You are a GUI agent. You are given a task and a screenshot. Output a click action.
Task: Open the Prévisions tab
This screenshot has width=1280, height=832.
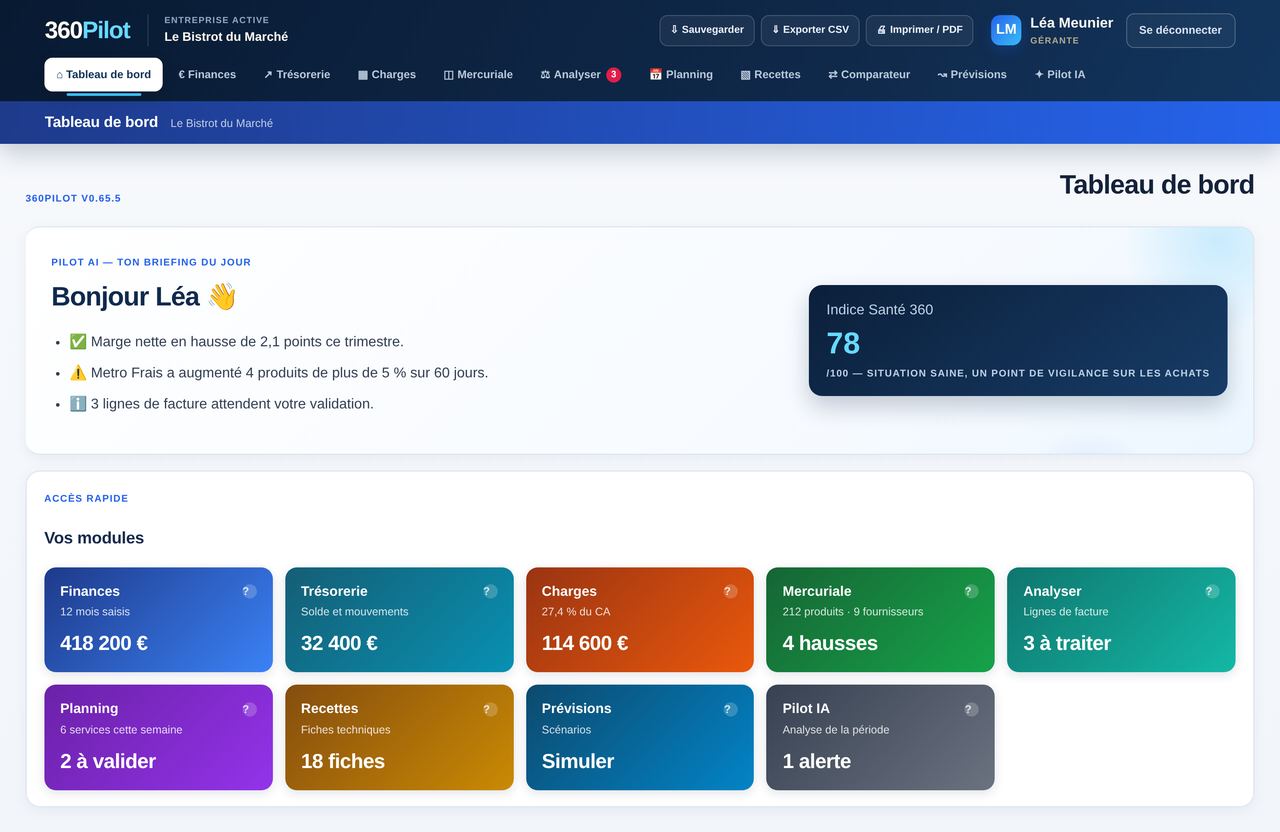click(972, 74)
